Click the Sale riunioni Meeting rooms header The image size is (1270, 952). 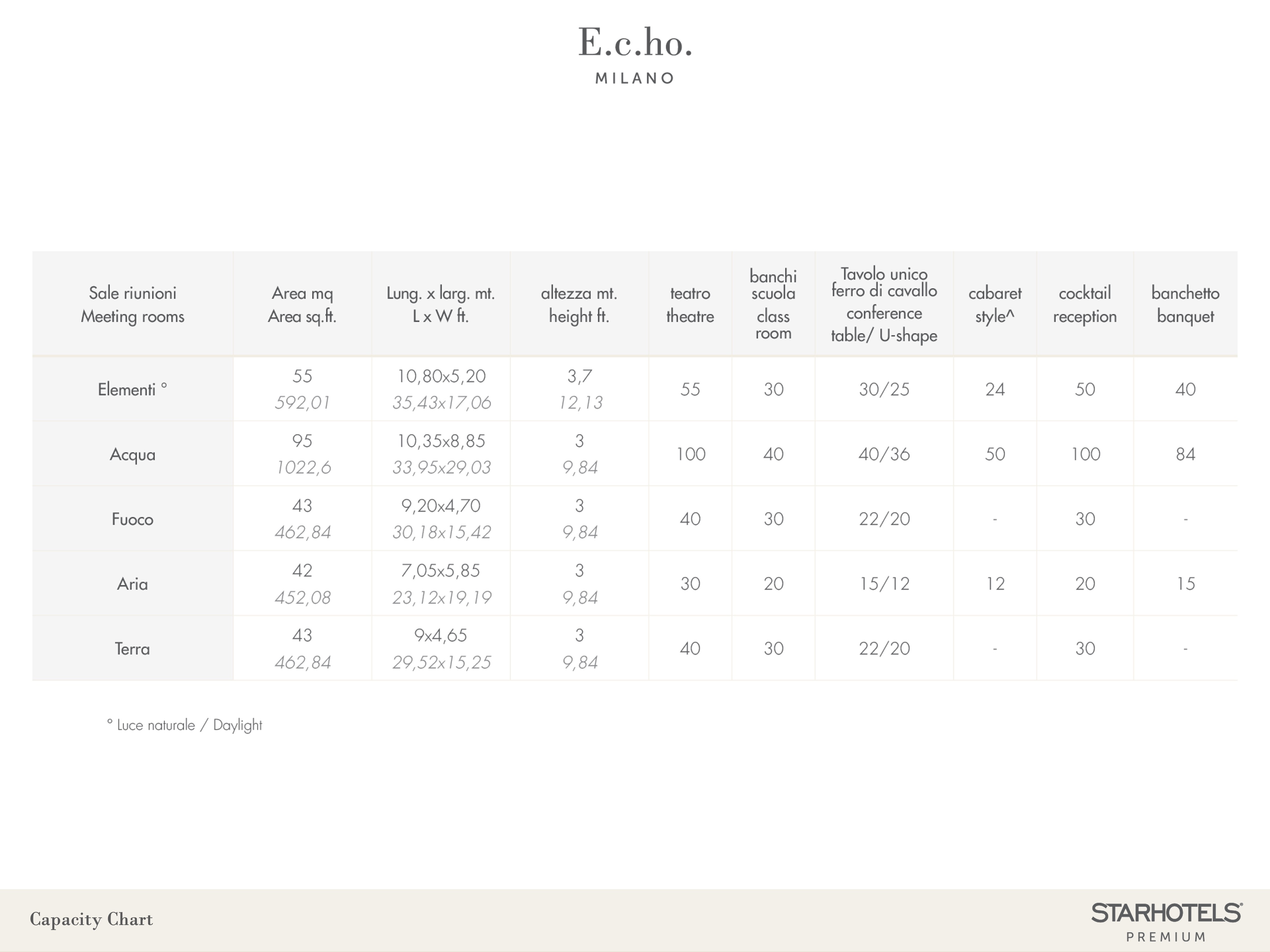pos(133,305)
